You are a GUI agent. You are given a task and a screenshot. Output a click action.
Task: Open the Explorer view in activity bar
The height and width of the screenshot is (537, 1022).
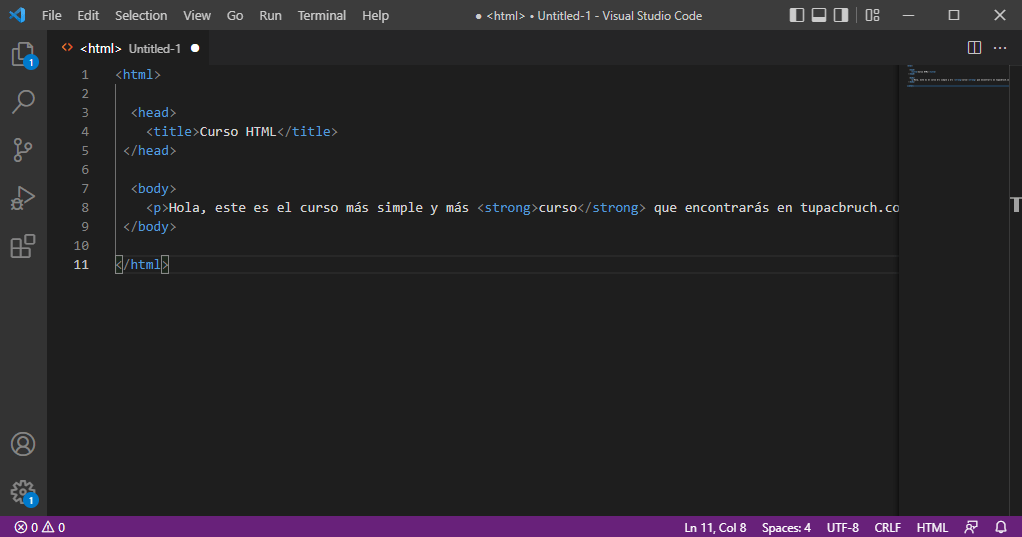point(23,54)
